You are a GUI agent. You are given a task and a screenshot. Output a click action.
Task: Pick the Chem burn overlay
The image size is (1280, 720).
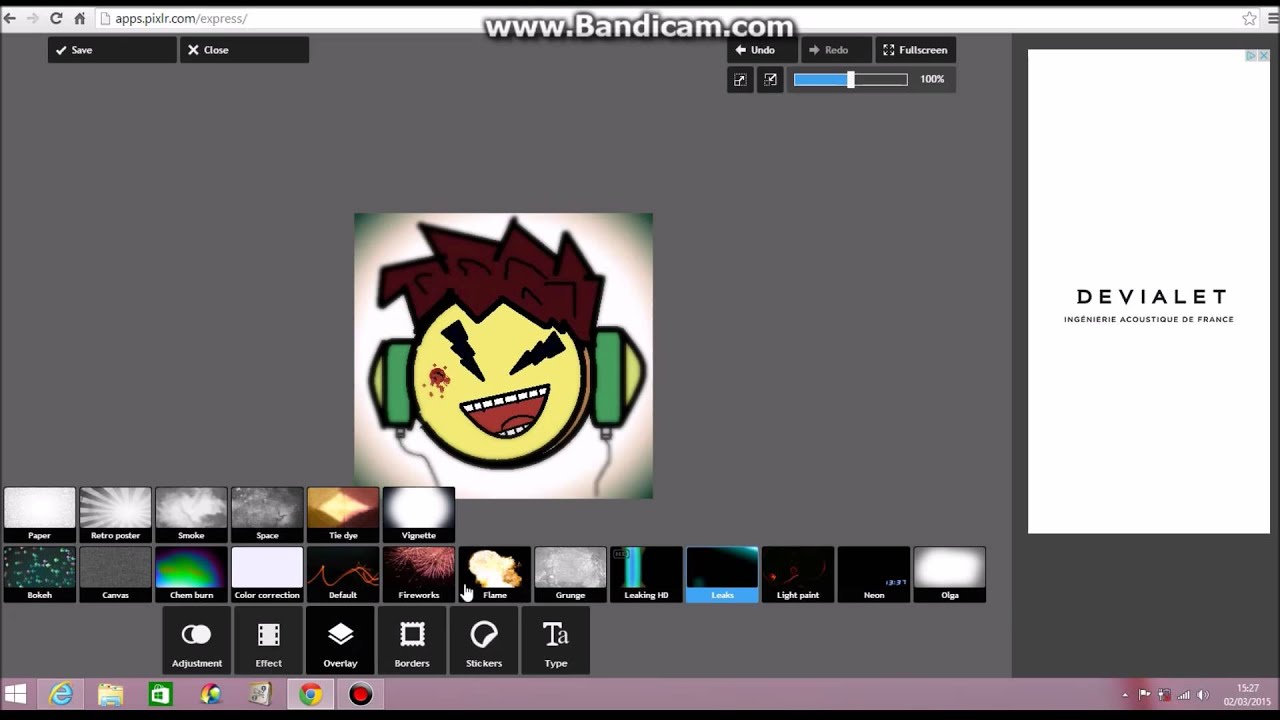[191, 575]
